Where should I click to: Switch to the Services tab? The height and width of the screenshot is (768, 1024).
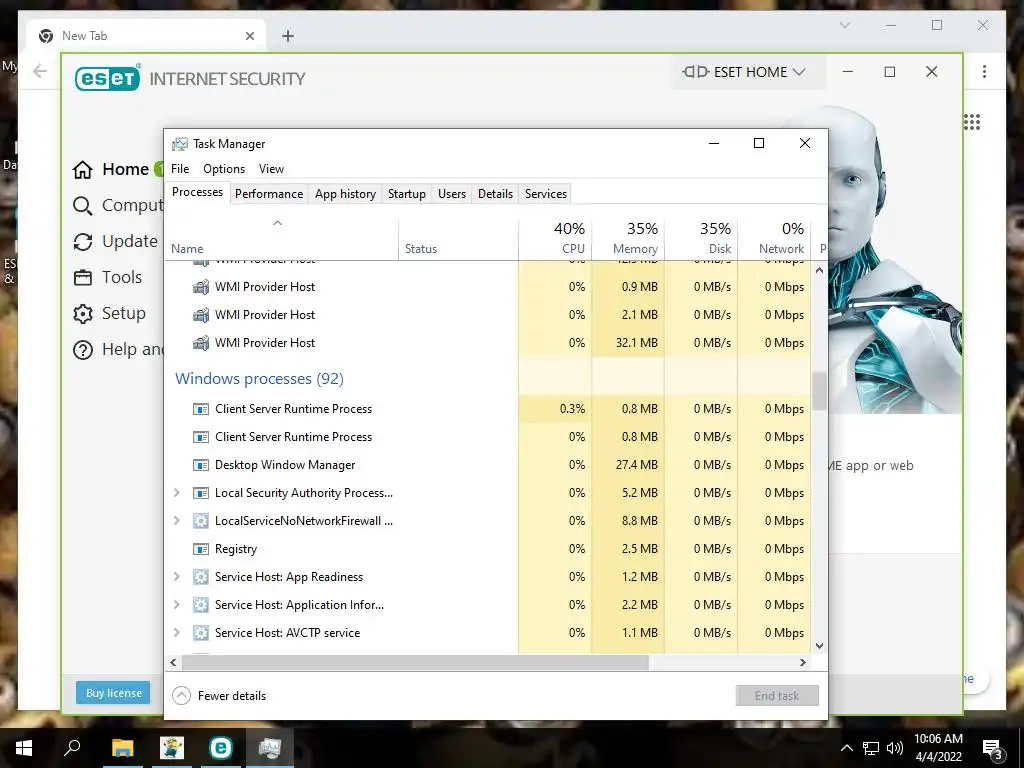[545, 194]
